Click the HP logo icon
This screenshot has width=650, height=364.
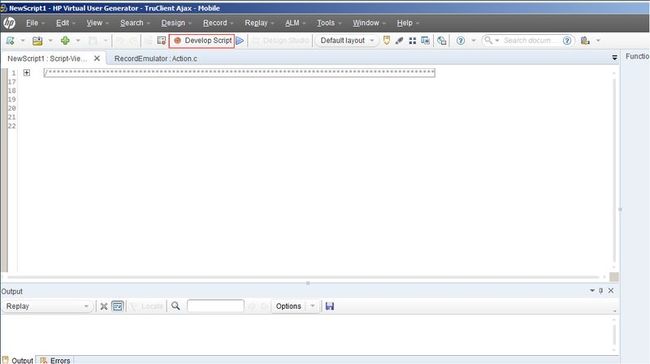coord(10,23)
